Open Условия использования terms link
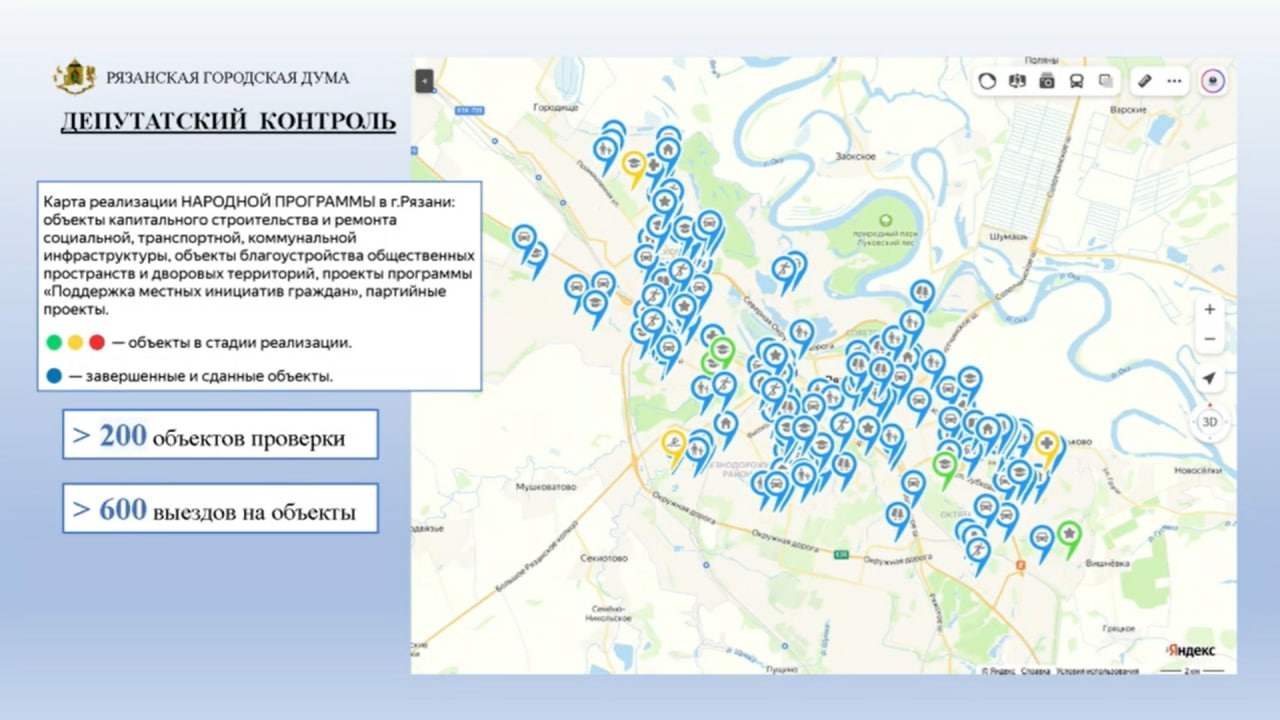Screen dimensions: 1280x720 1098,671
